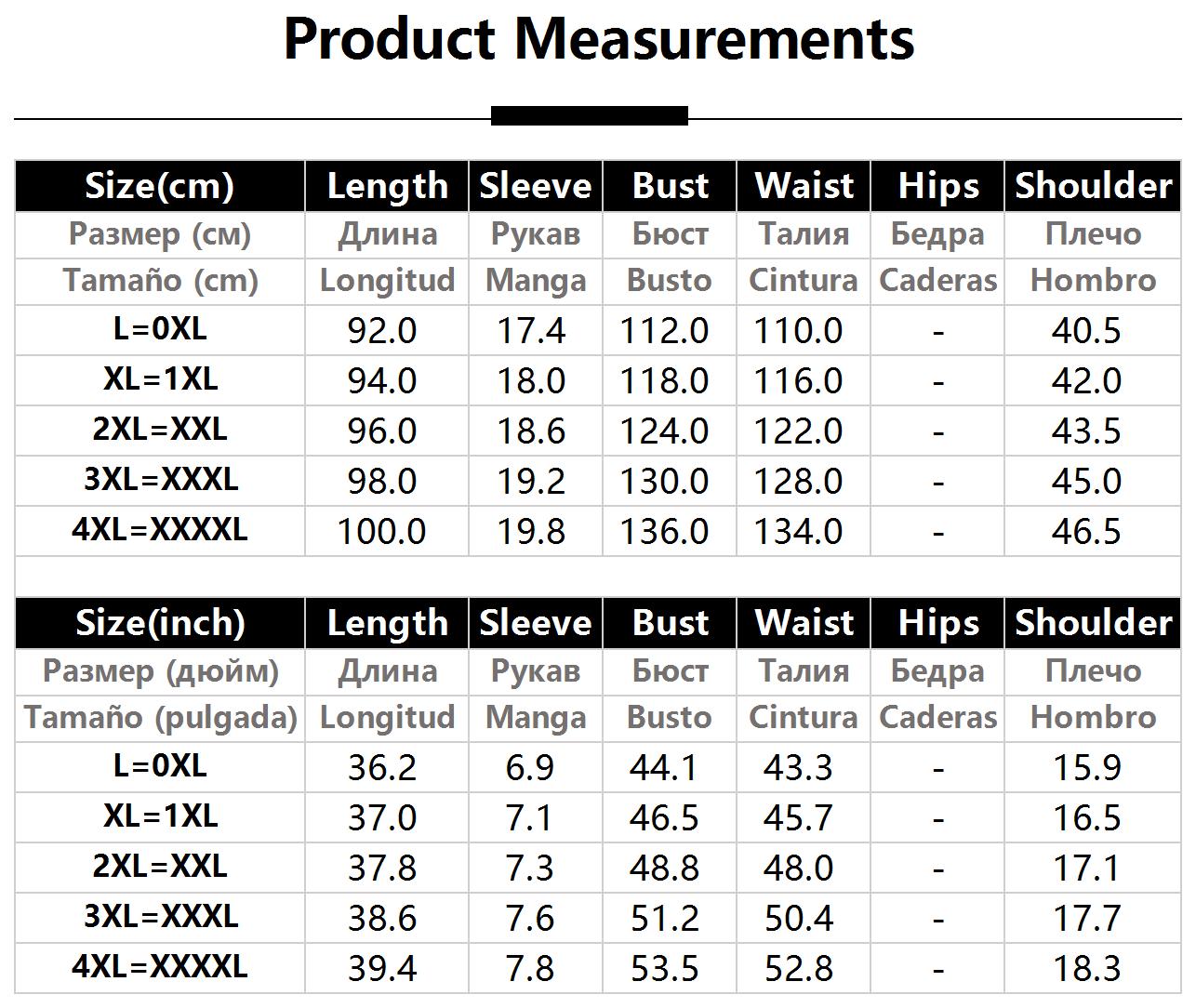
Task: Click the 'Cintura' label in the cm table
Action: coord(804,281)
